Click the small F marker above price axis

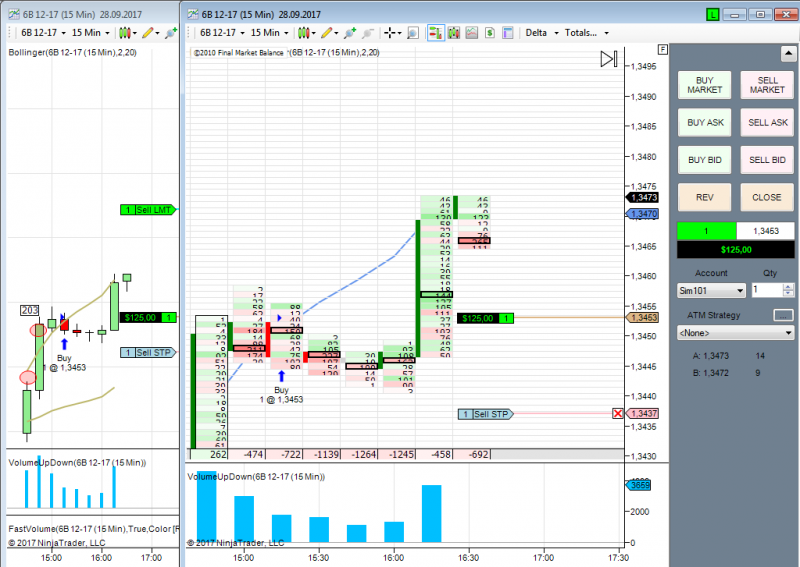[x=662, y=50]
